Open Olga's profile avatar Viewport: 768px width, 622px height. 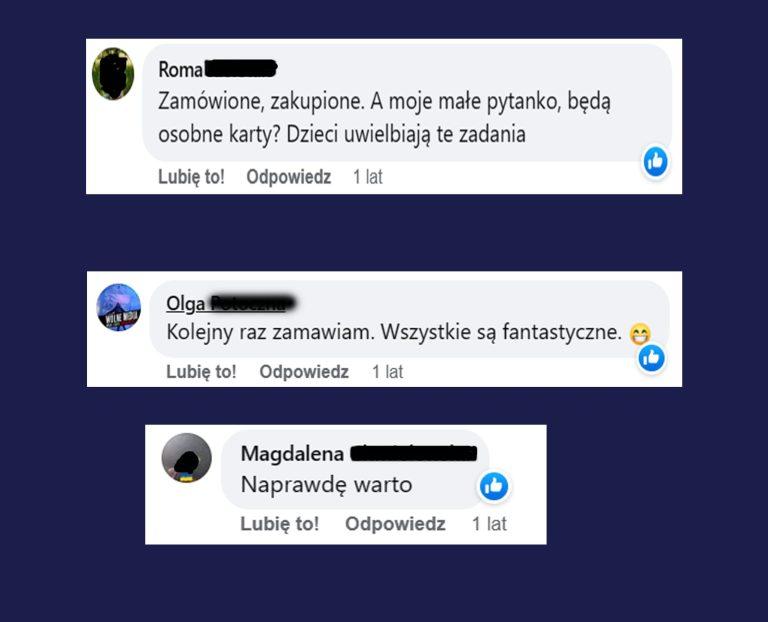coord(119,307)
